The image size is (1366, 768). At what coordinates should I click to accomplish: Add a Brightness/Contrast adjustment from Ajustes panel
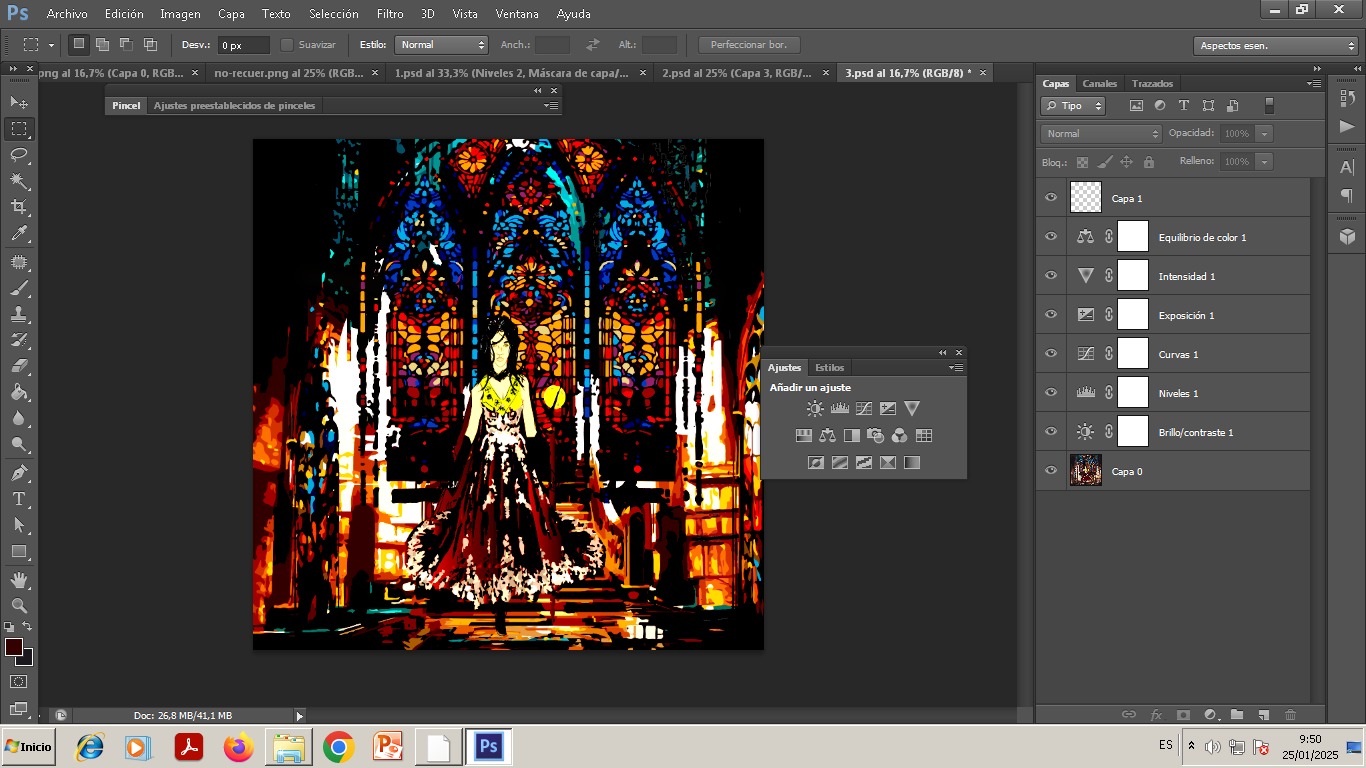(x=816, y=408)
